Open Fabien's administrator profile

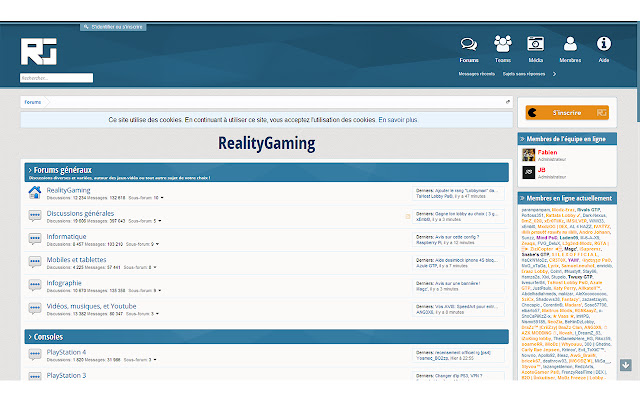pos(547,152)
